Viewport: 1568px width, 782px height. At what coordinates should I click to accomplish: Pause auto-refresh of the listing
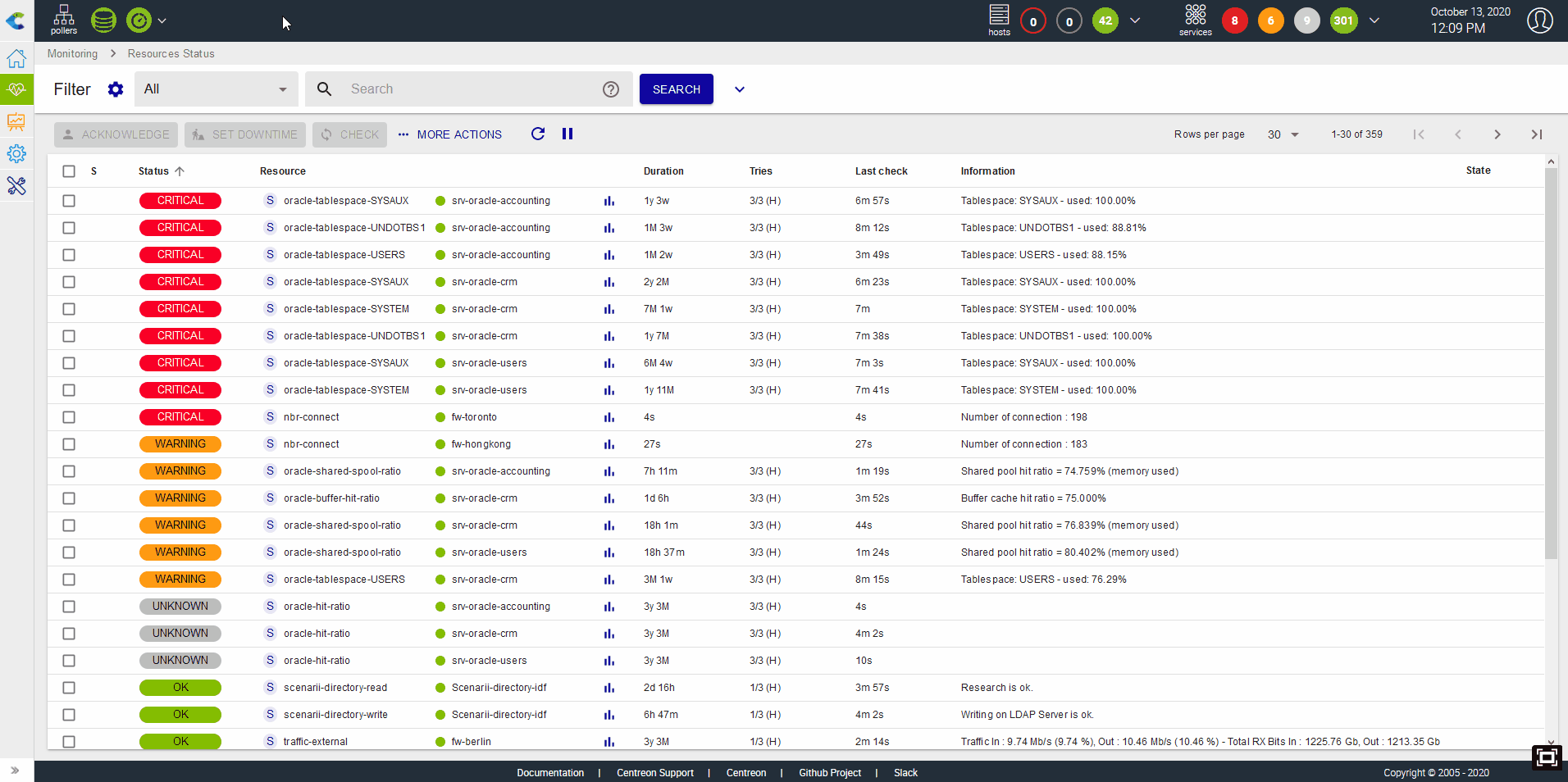tap(567, 134)
